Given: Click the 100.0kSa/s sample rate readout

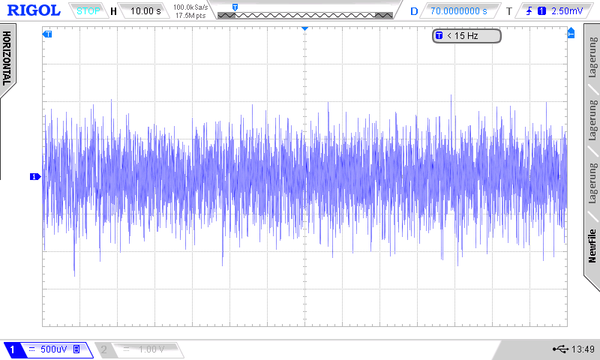Looking at the screenshot, I should (191, 7).
